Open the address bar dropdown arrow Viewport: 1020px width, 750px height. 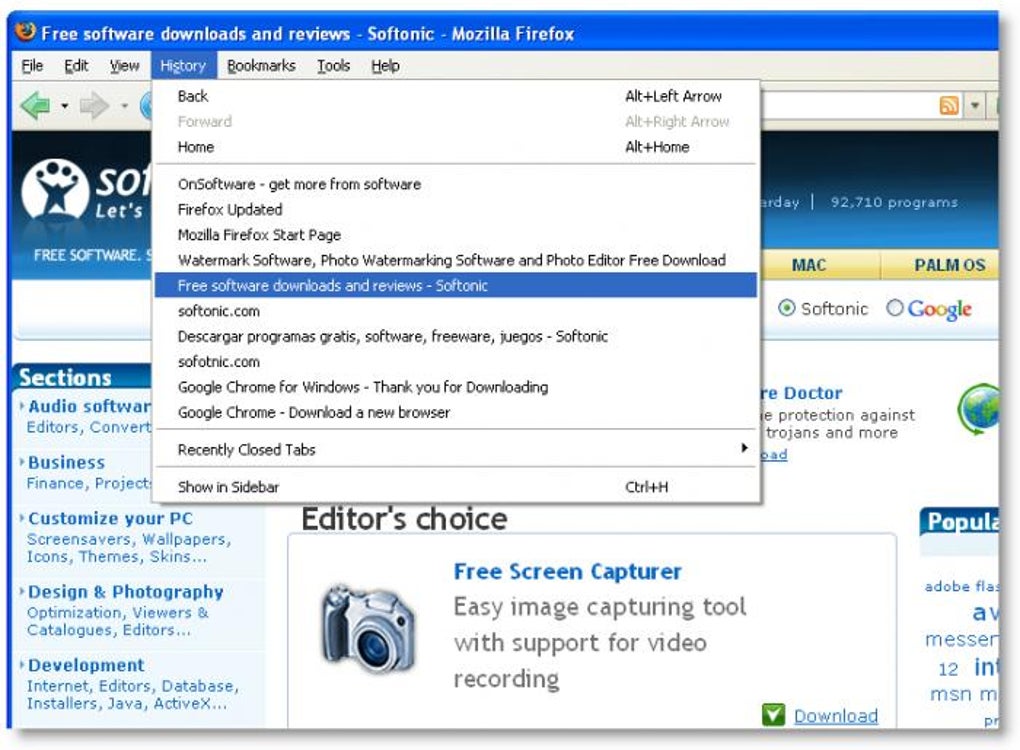coord(974,105)
